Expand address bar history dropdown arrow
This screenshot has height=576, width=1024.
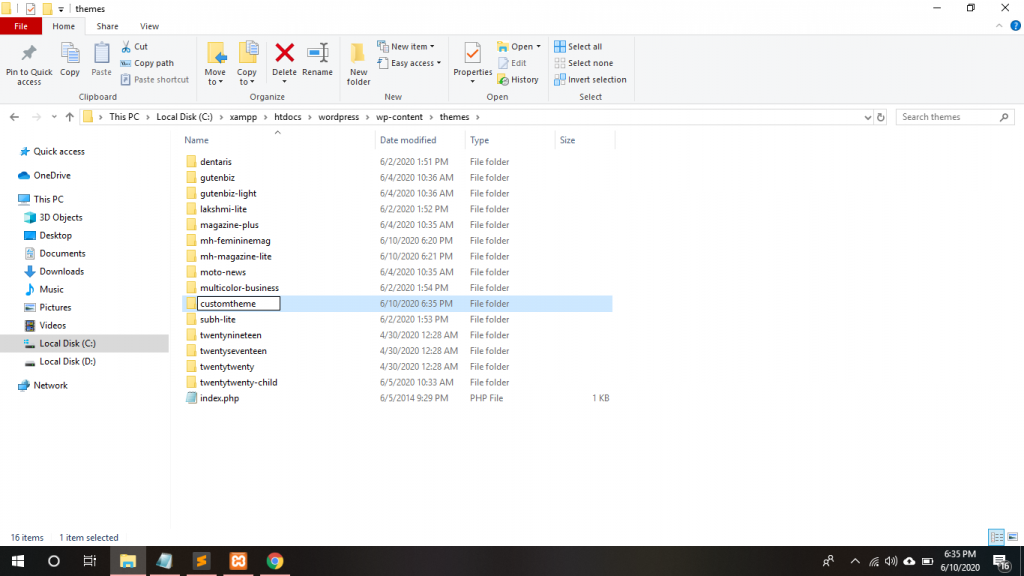tap(867, 117)
